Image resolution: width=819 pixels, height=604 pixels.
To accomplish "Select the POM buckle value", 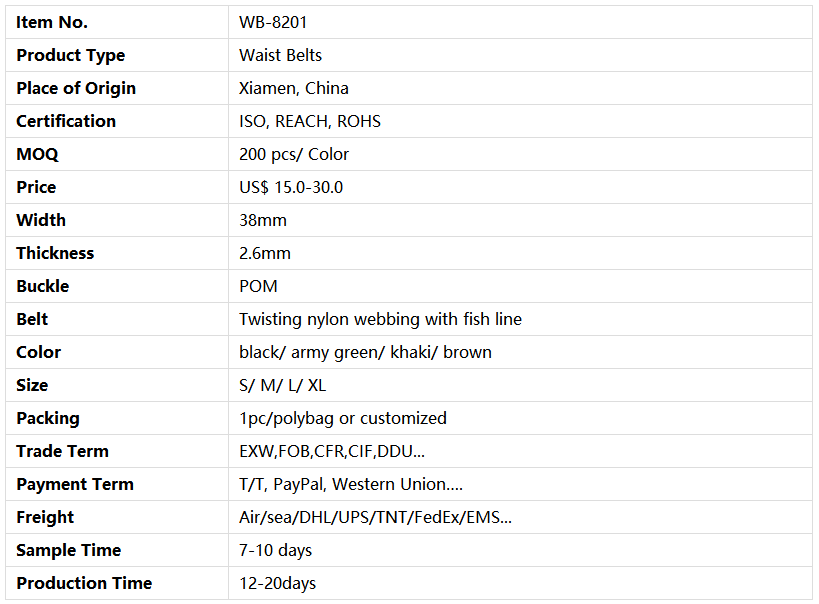I will pos(258,286).
